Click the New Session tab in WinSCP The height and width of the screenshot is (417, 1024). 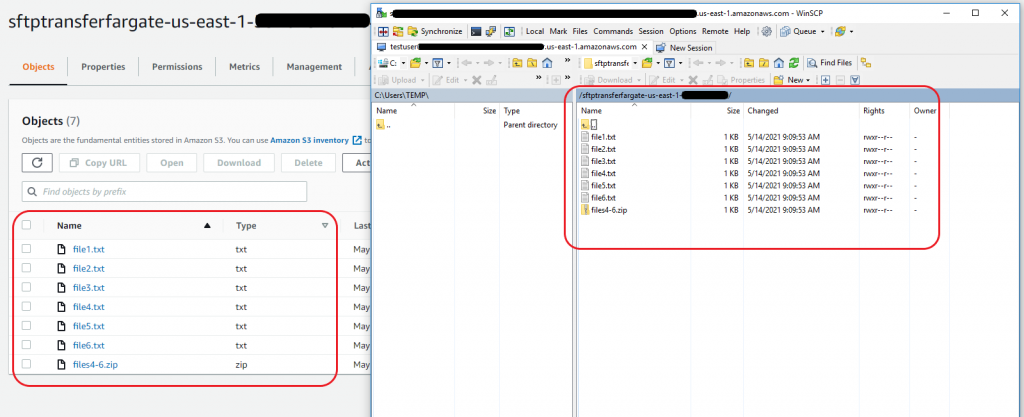click(684, 48)
